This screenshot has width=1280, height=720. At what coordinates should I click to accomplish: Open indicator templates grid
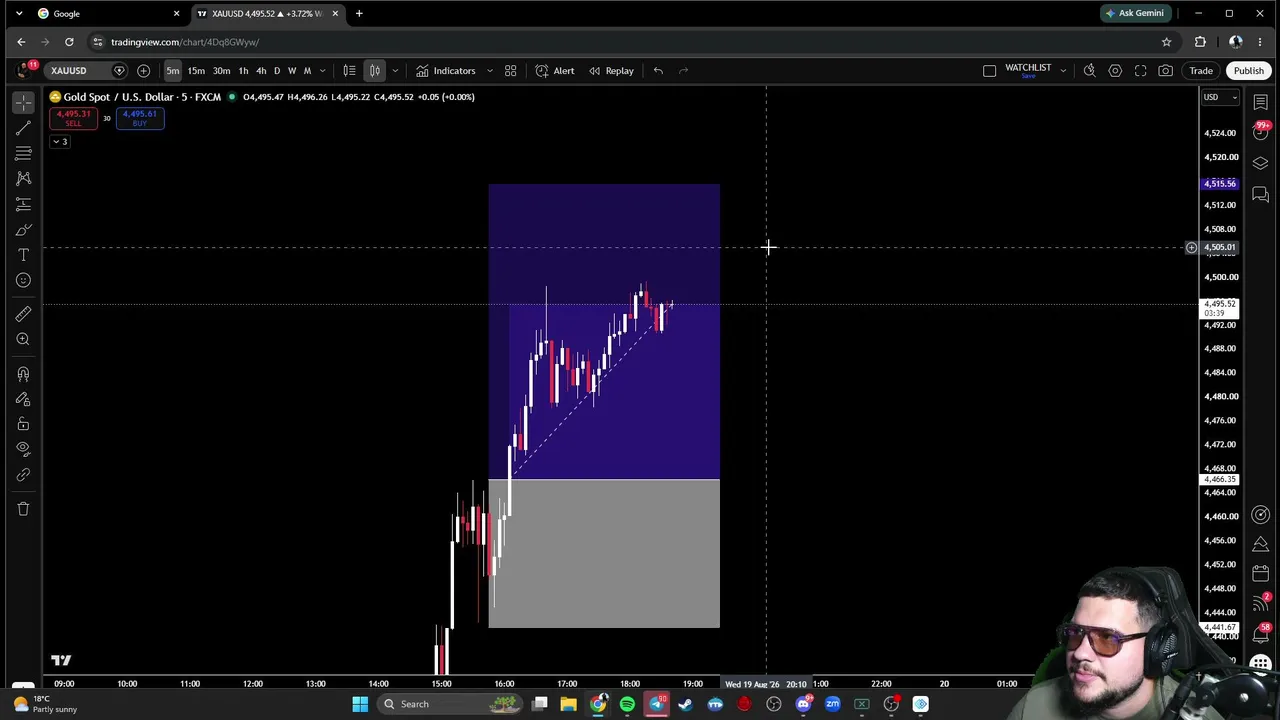510,71
